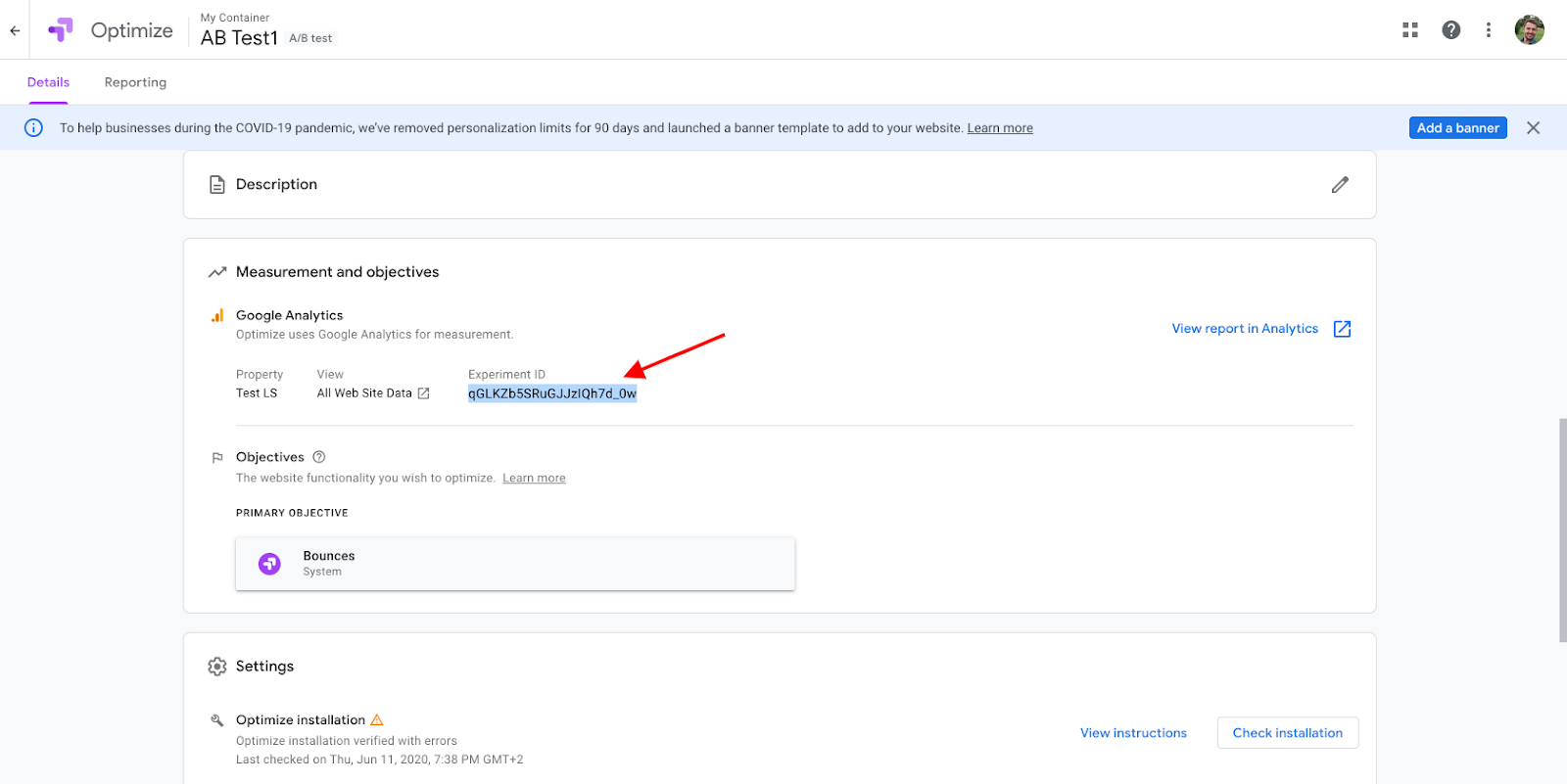Open the user account avatar
The height and width of the screenshot is (784, 1567).
1530,30
